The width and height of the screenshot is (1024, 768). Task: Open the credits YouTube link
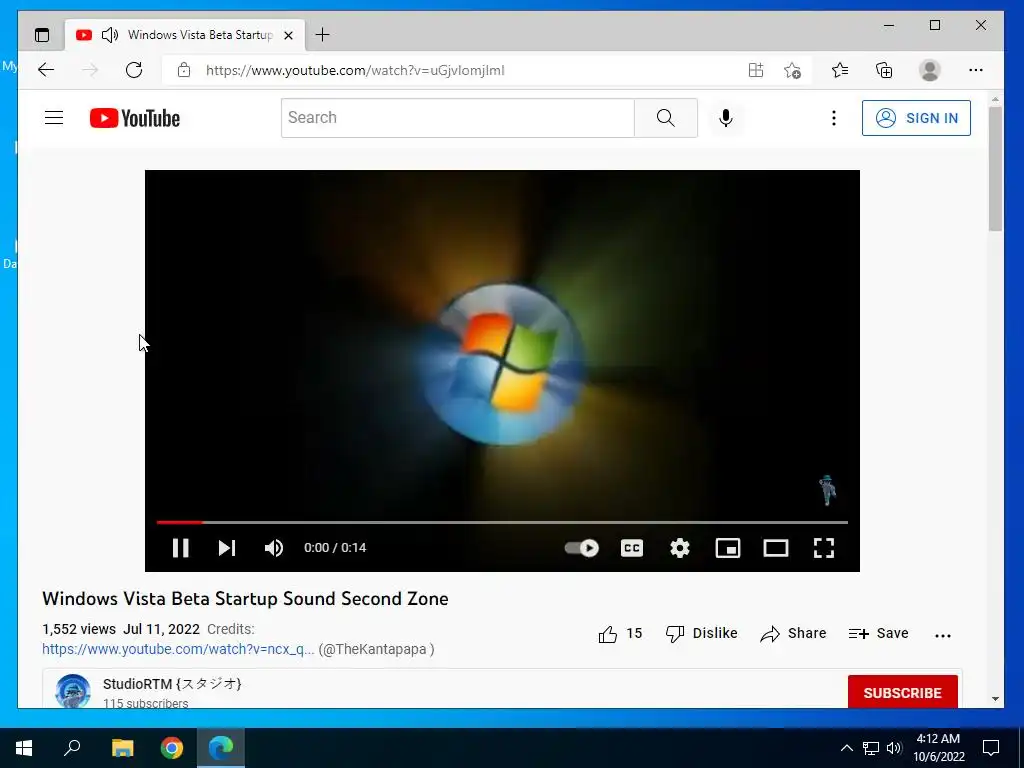tap(178, 649)
